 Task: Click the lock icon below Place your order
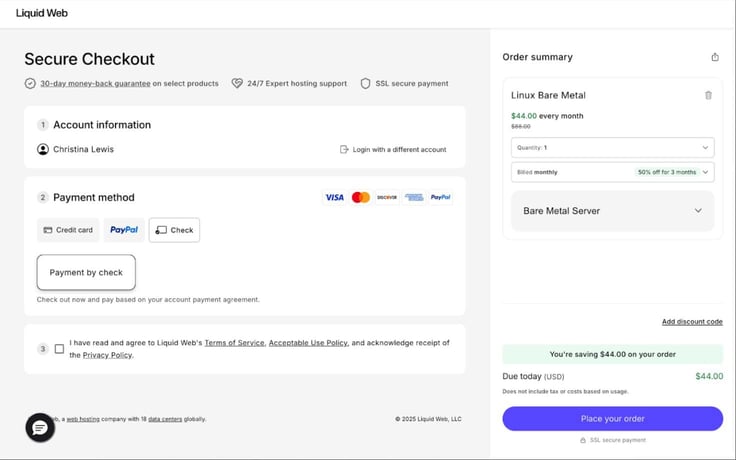coord(583,440)
